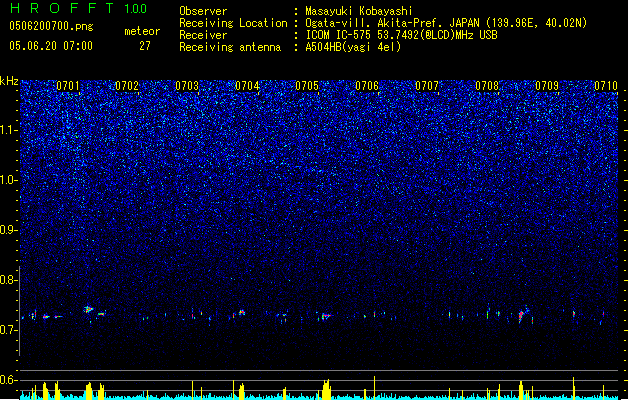Image resolution: width=629 pixels, height=400 pixels.
Task: Click the 0701 time marker
Action: point(67,86)
